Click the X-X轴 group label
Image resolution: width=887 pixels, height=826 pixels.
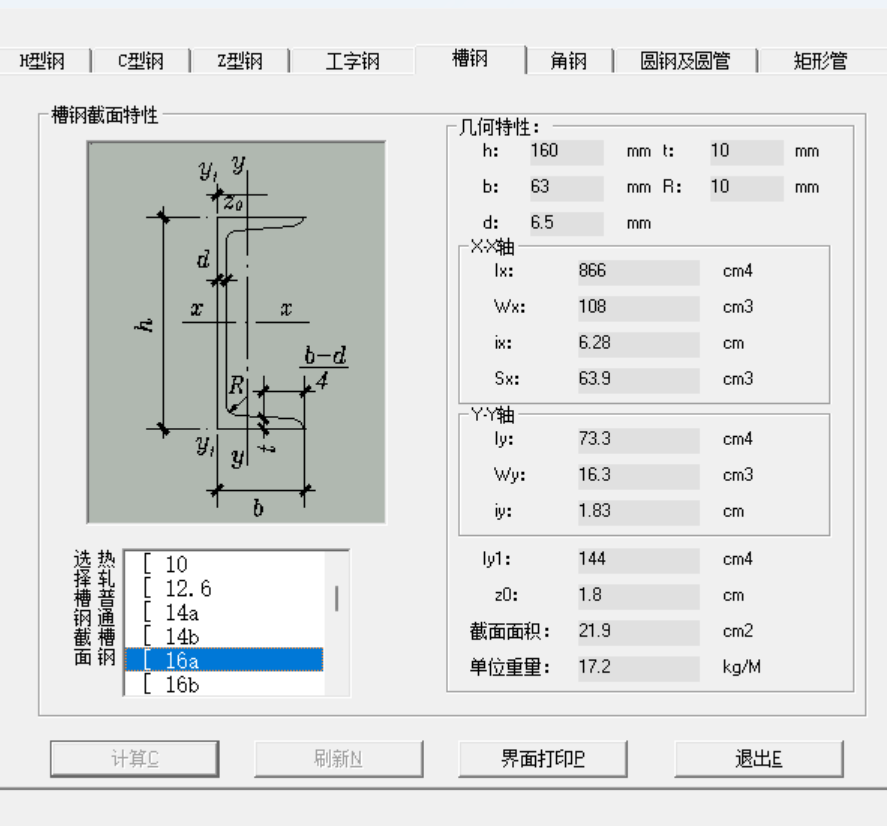coord(492,247)
